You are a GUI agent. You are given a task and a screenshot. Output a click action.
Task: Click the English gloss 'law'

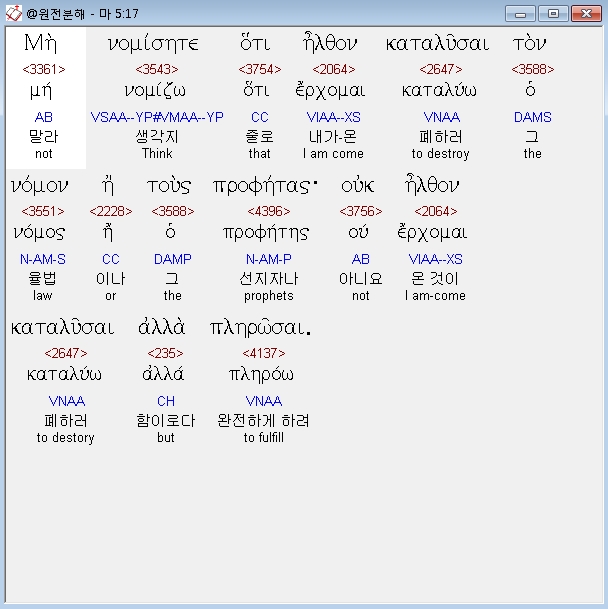coord(42,296)
